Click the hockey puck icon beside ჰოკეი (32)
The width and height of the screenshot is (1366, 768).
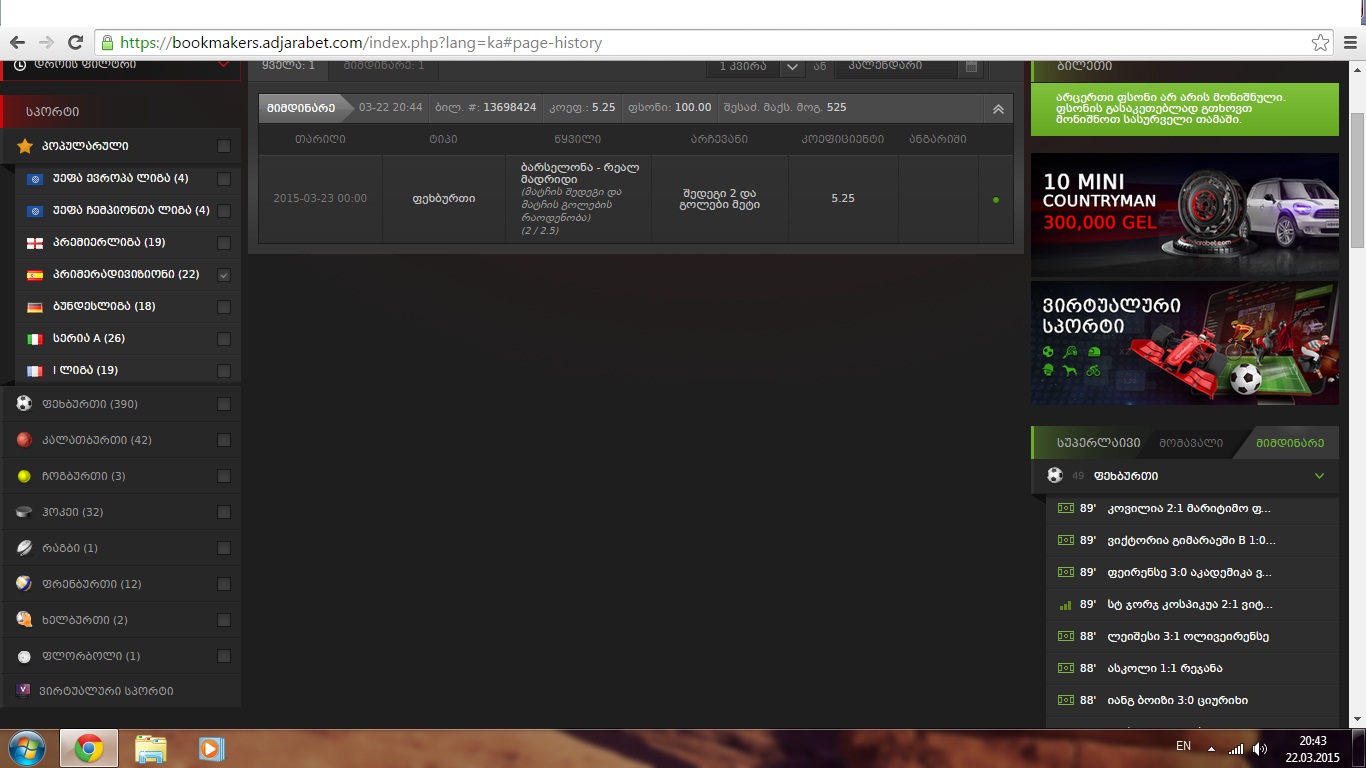click(x=25, y=512)
